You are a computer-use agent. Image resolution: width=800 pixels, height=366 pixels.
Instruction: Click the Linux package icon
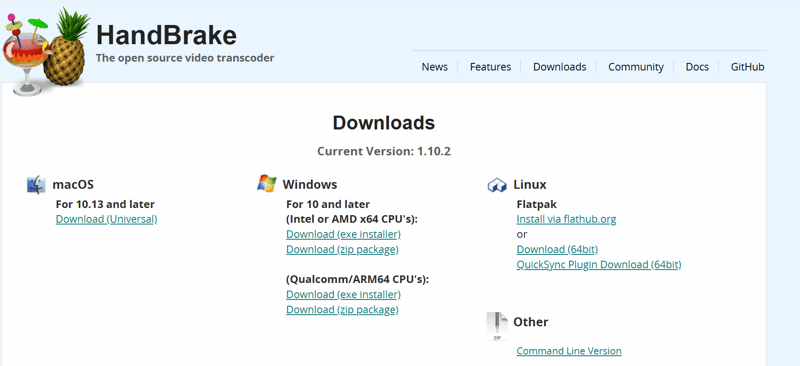[x=497, y=185]
